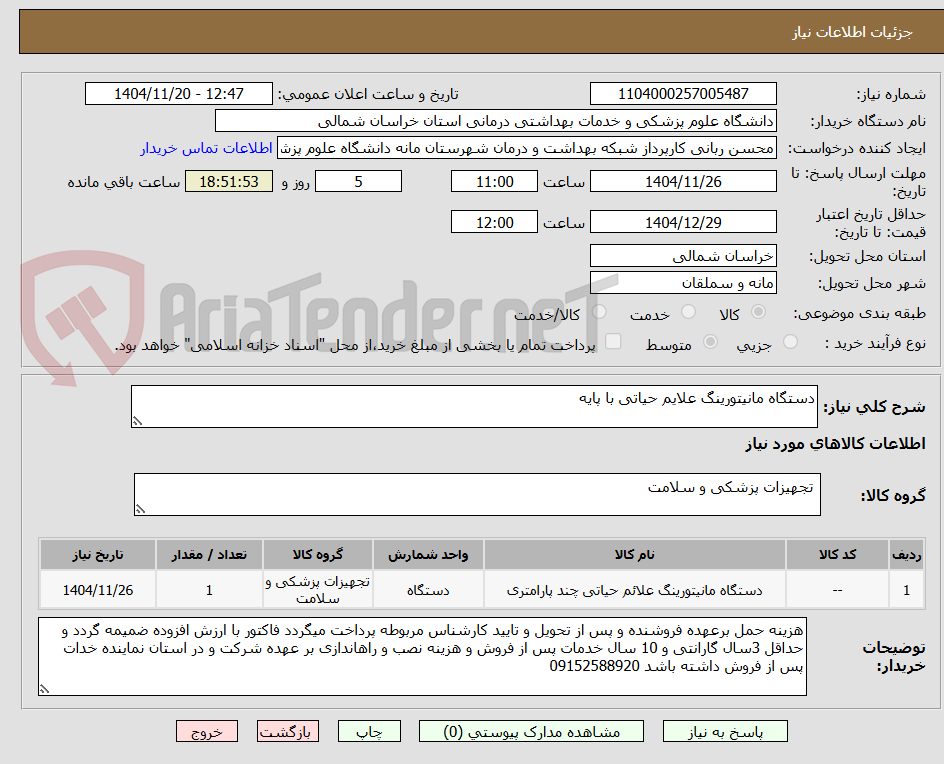Image resolution: width=944 pixels, height=764 pixels.
Task: Click the table cell تجهیزات پزشکی و سلامت
Action: tap(318, 590)
